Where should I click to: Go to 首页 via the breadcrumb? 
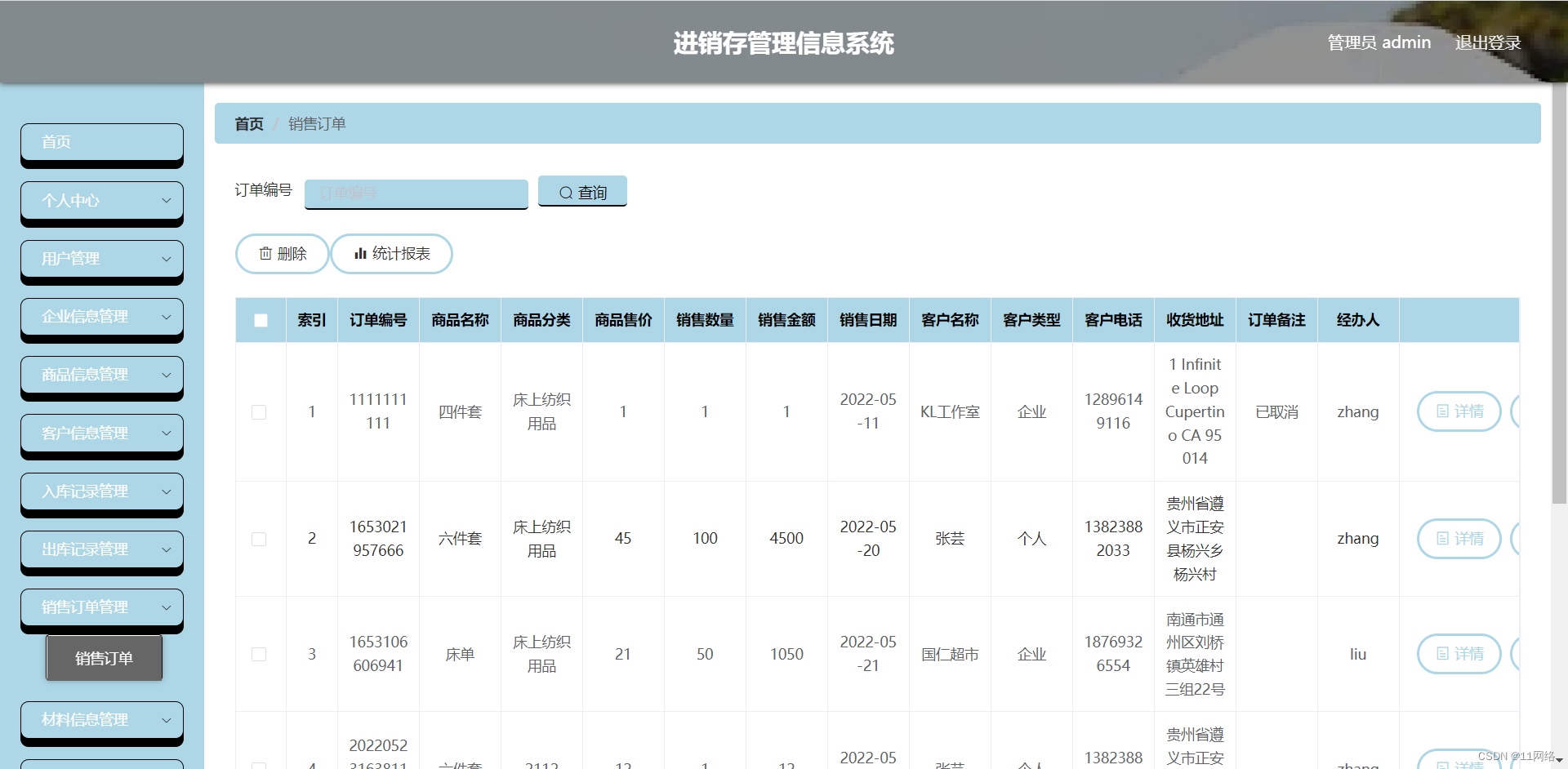pyautogui.click(x=249, y=124)
